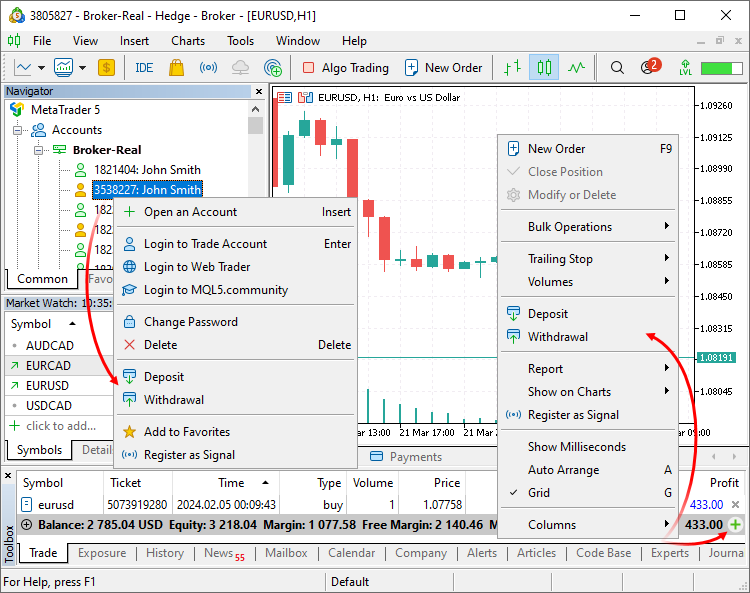This screenshot has height=593, width=750.
Task: Select the line chart mode icon
Action: [x=576, y=67]
